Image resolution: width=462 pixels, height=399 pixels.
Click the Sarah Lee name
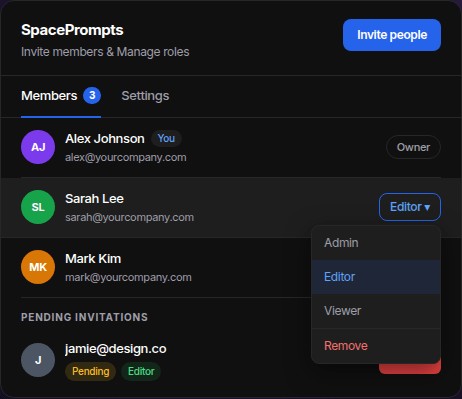click(x=94, y=199)
